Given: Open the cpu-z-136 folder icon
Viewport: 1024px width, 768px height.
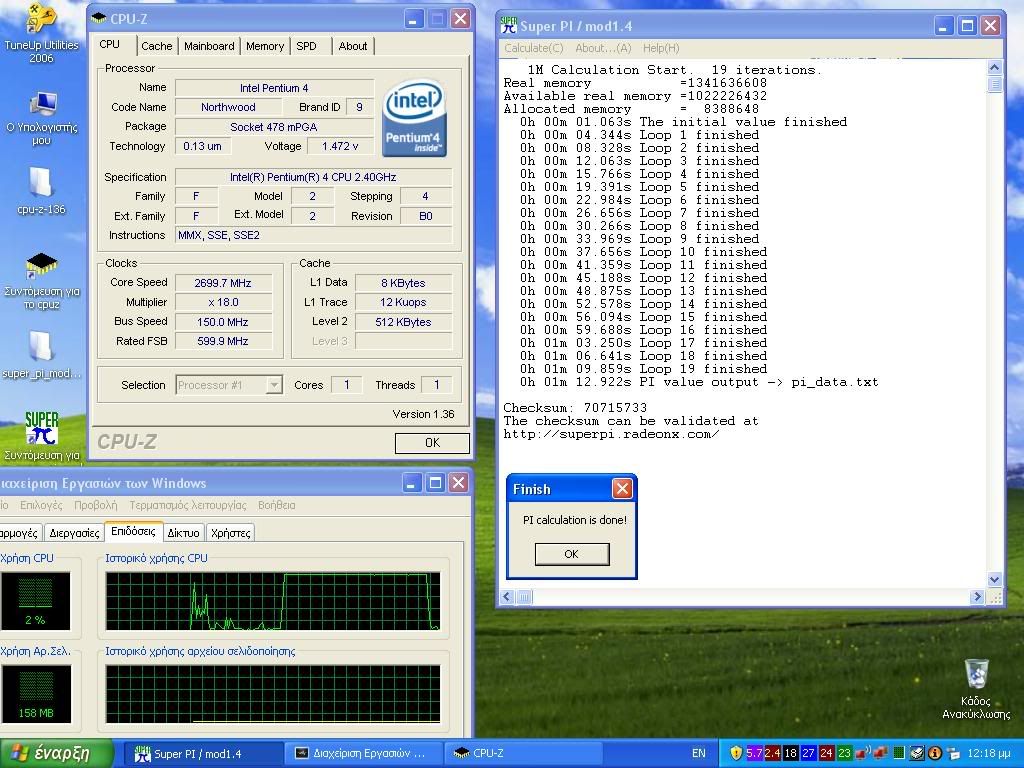Looking at the screenshot, I should pyautogui.click(x=42, y=183).
